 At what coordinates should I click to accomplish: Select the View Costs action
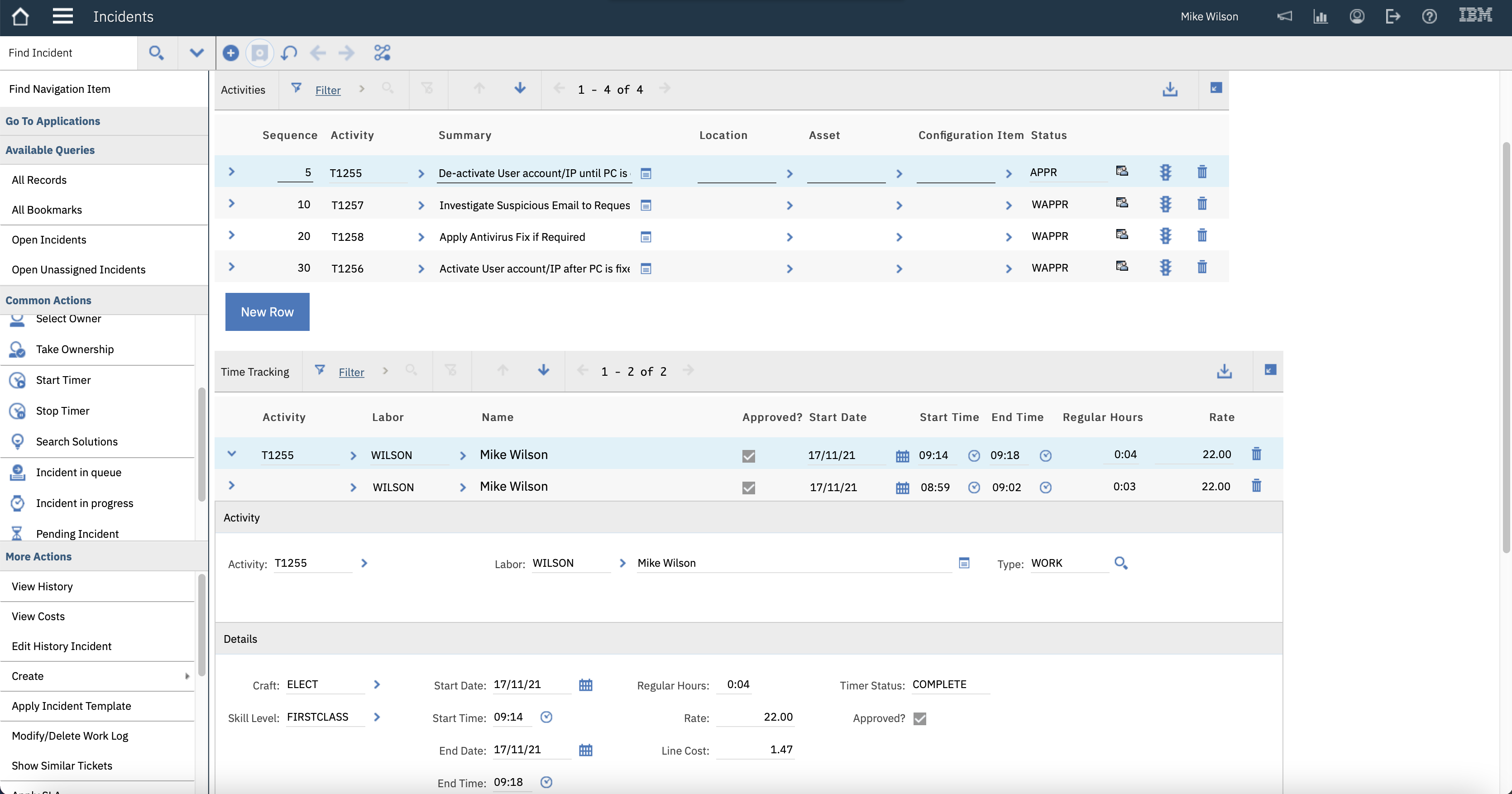(38, 616)
